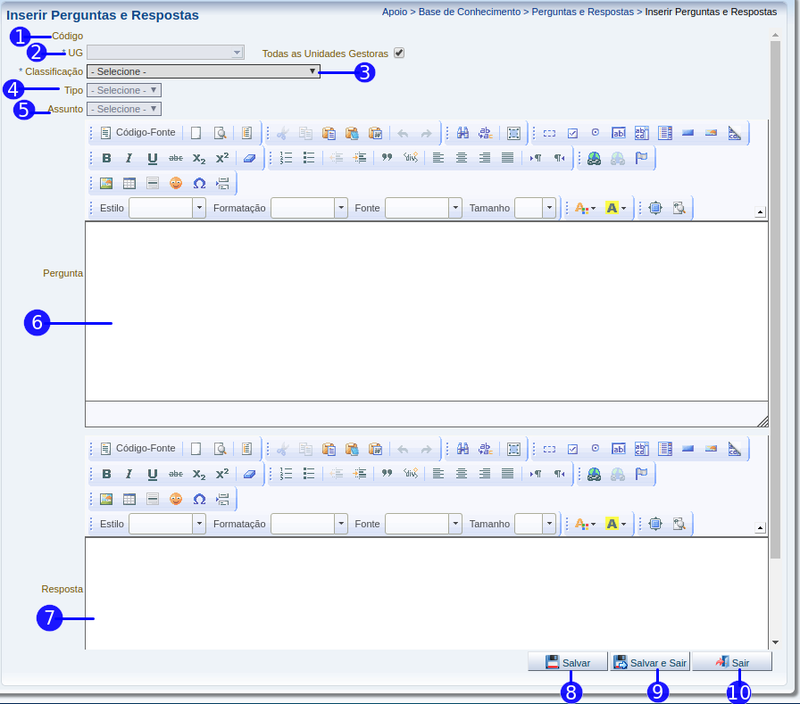Click subscript icon in the Pergunta editor
Viewport: 800px width, 704px height.
199,158
